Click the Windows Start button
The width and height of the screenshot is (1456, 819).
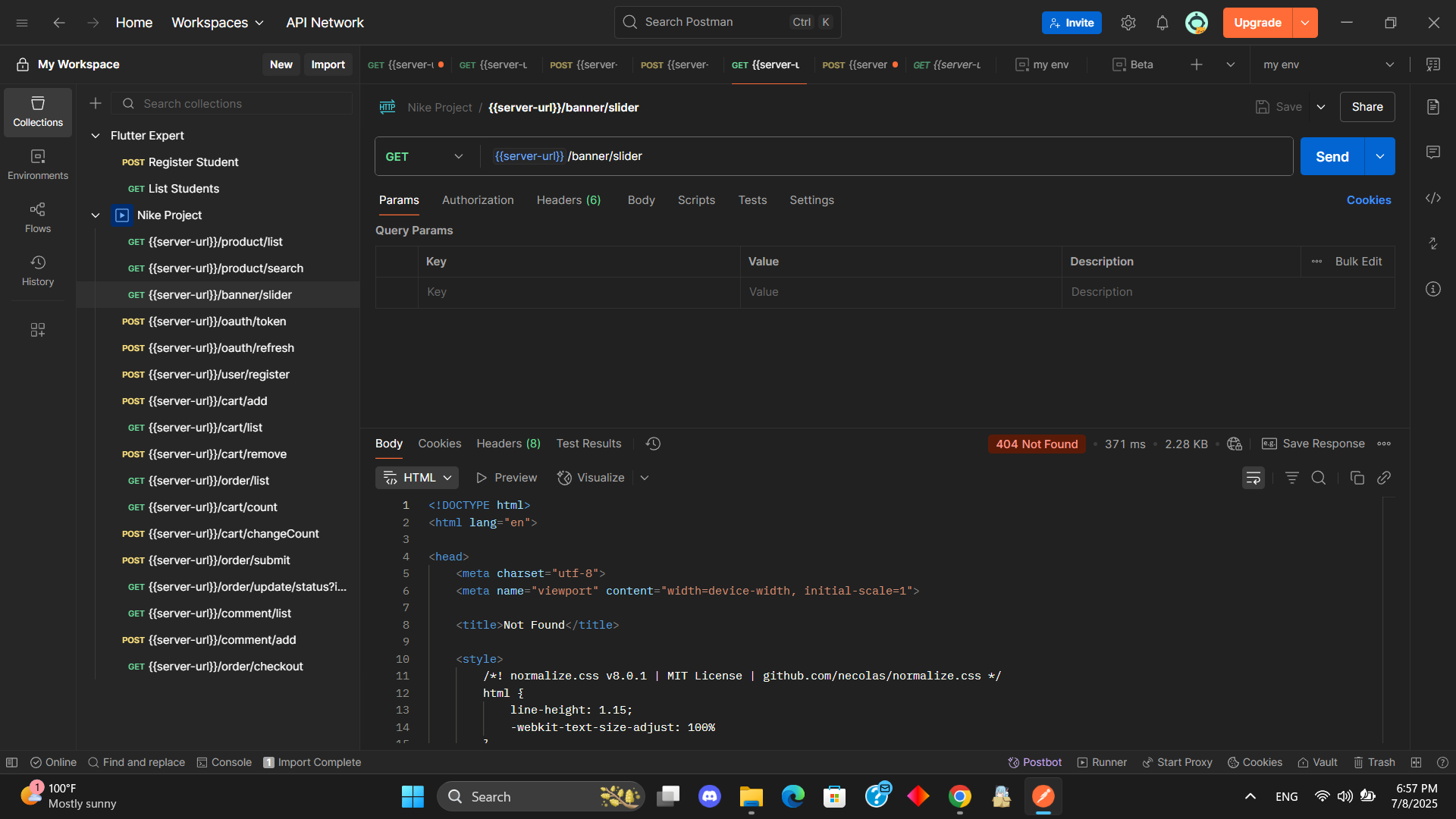(413, 796)
